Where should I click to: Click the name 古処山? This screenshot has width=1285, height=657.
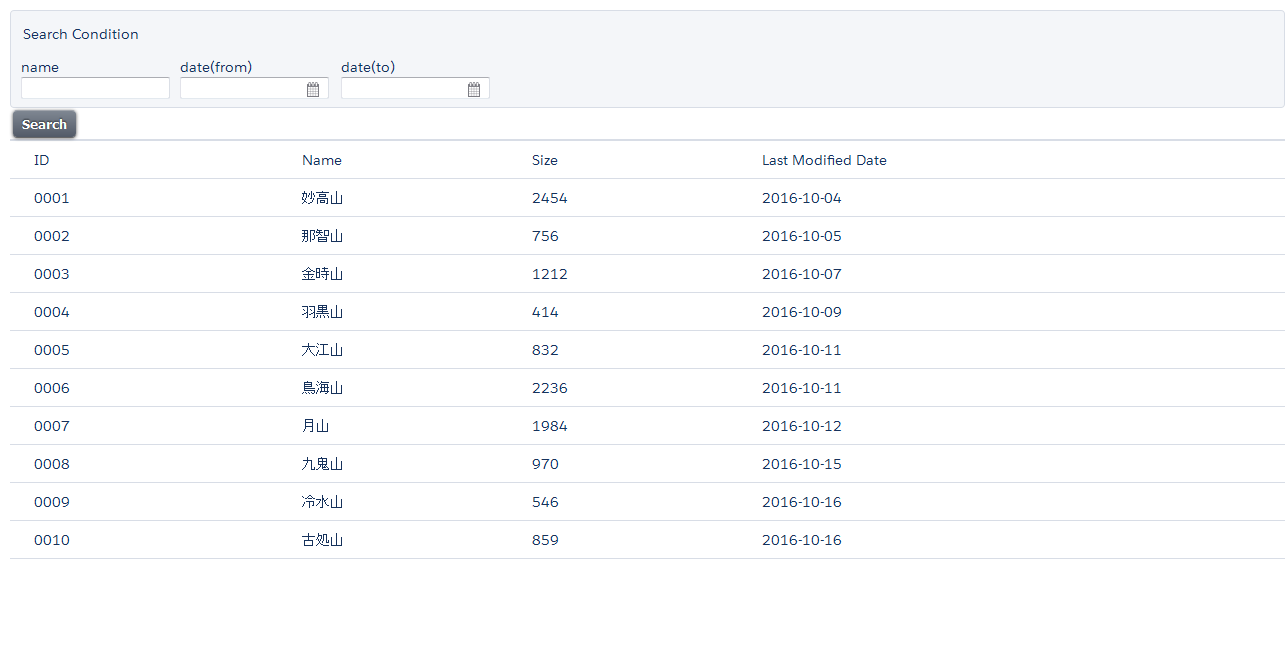pyautogui.click(x=322, y=540)
